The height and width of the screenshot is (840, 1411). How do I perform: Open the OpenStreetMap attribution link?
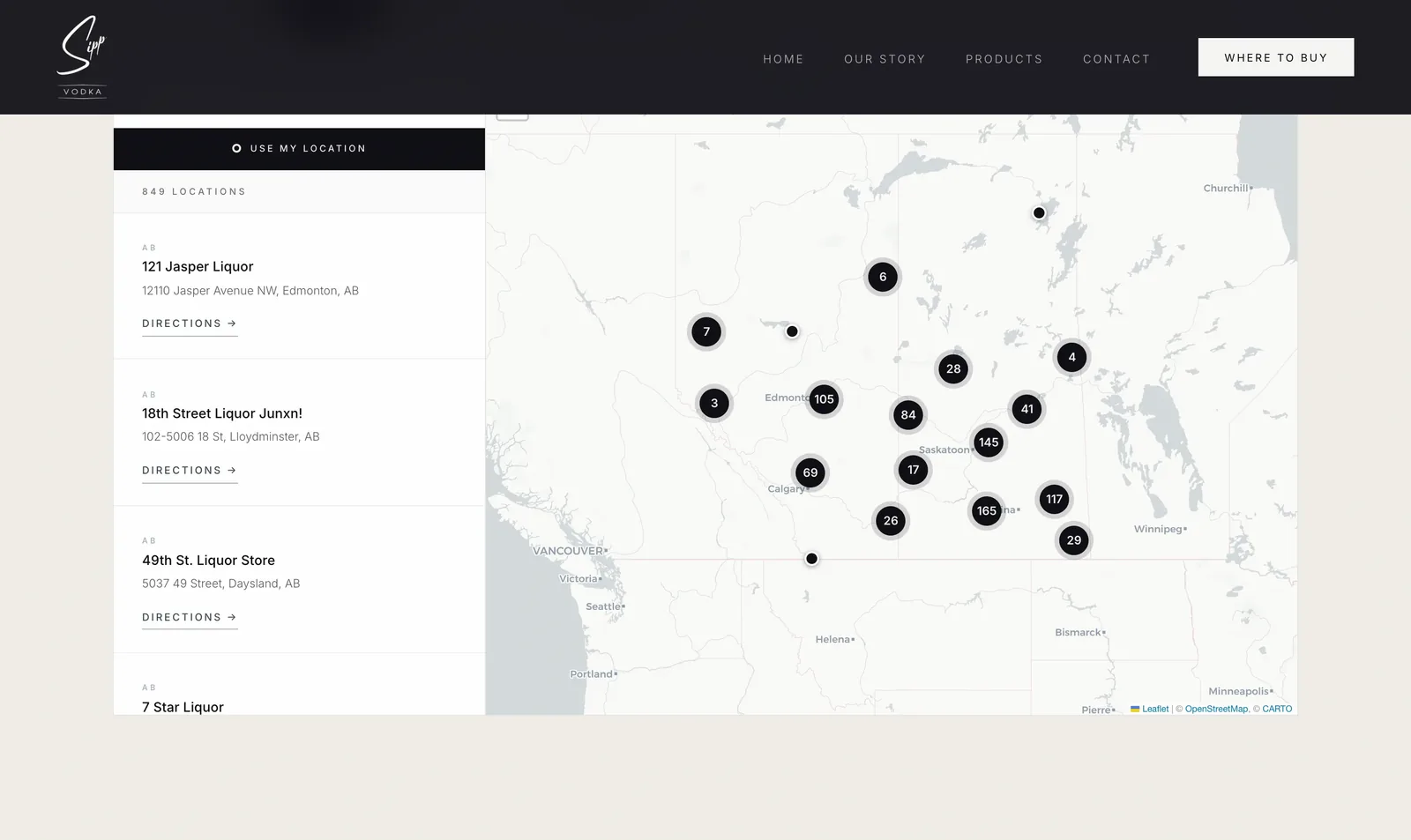tap(1216, 709)
